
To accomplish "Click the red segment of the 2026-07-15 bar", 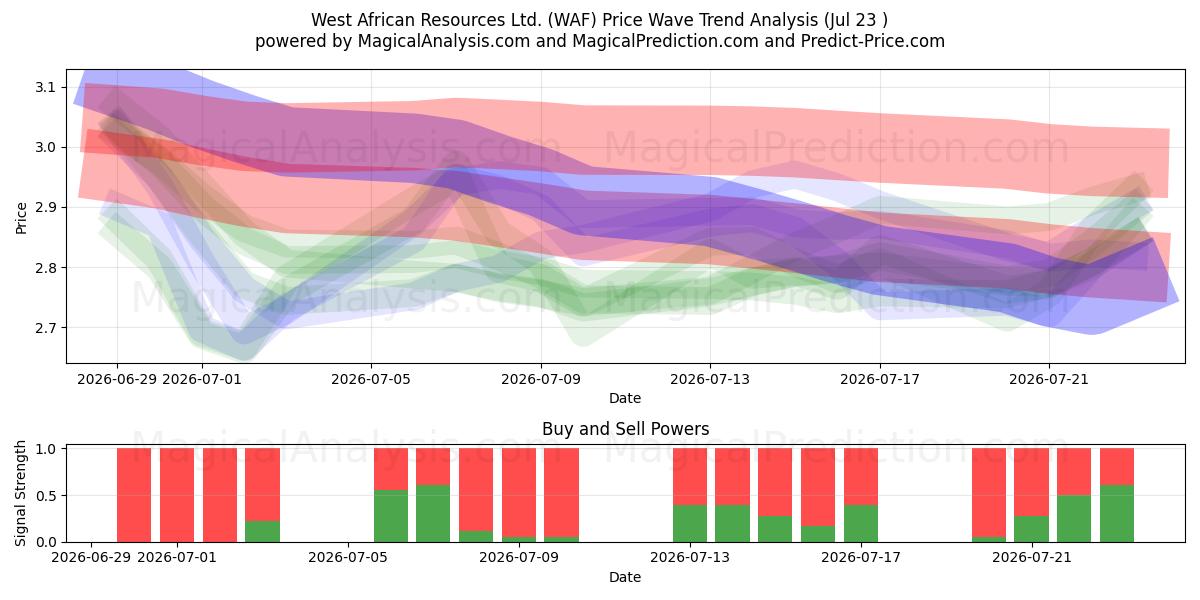I will (775, 482).
